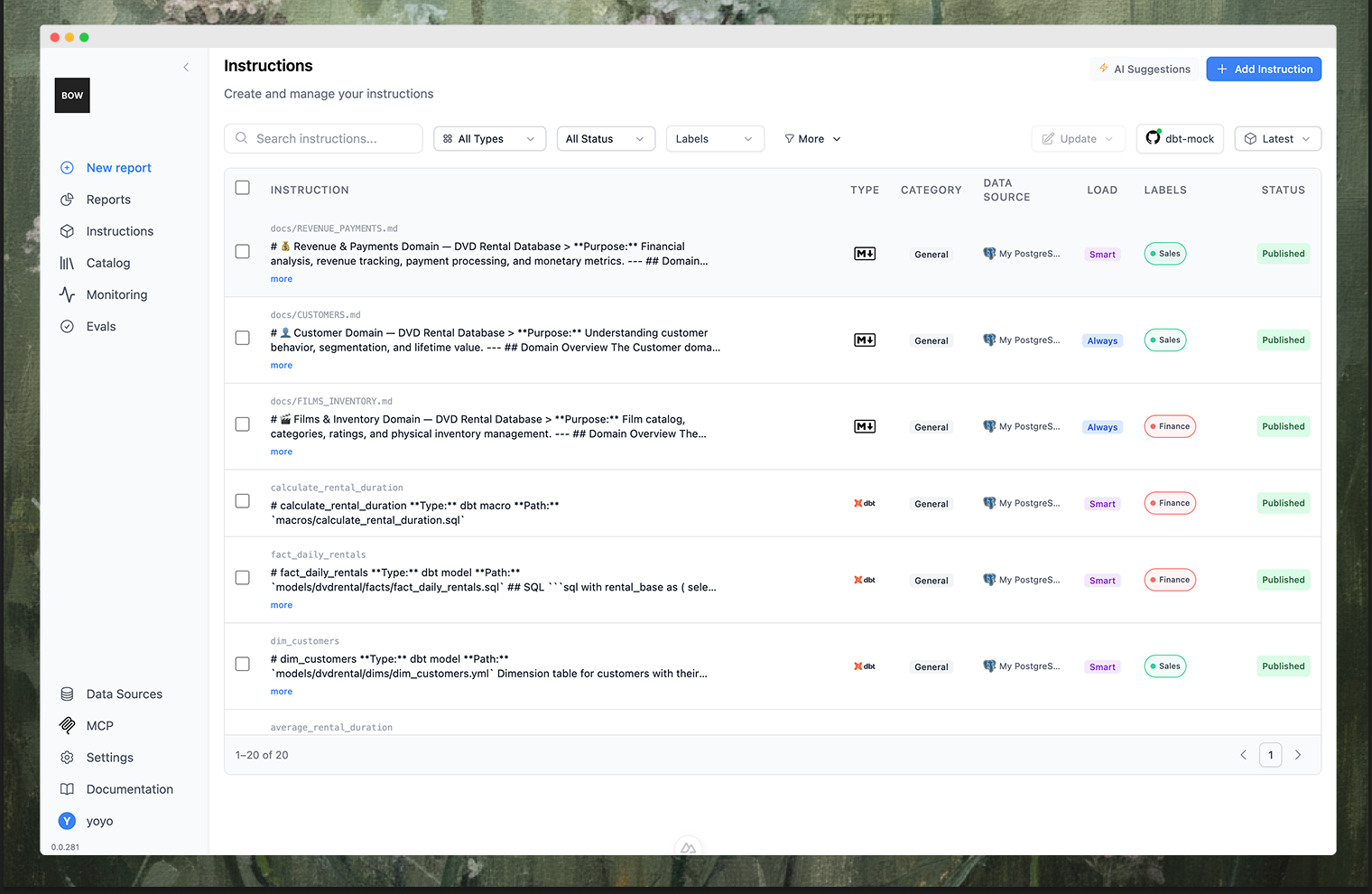Click Published status of CUSTOMERS row
This screenshot has height=894, width=1372.
tap(1283, 340)
